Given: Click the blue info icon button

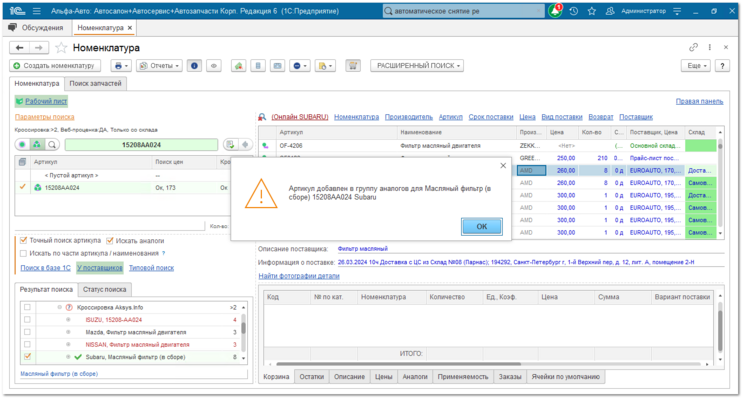Looking at the screenshot, I should pyautogui.click(x=194, y=66).
